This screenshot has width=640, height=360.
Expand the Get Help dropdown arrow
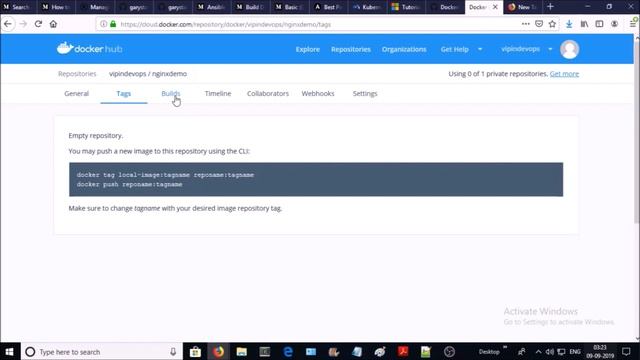[x=480, y=49]
